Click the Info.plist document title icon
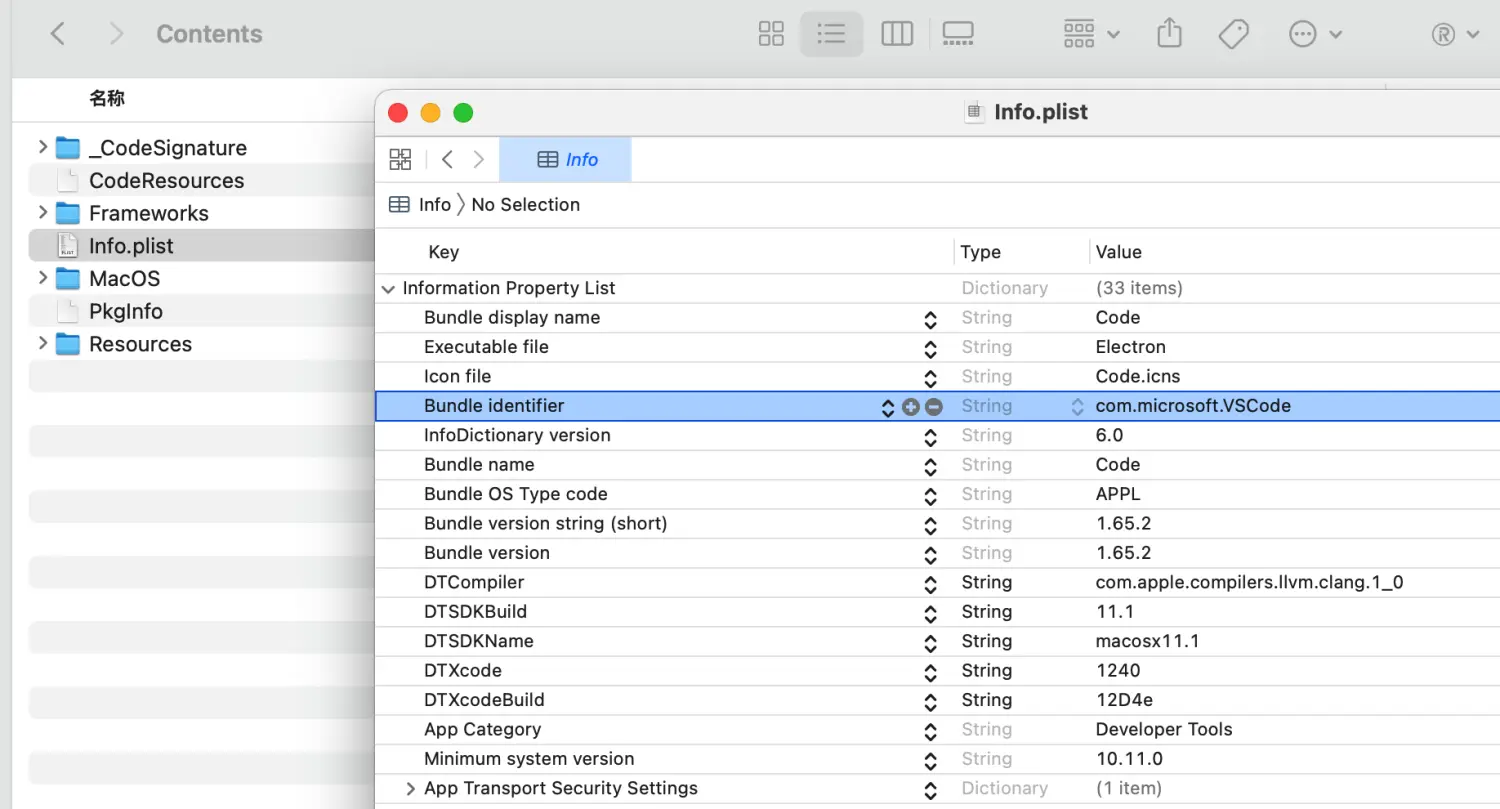The image size is (1500, 809). pyautogui.click(x=974, y=112)
